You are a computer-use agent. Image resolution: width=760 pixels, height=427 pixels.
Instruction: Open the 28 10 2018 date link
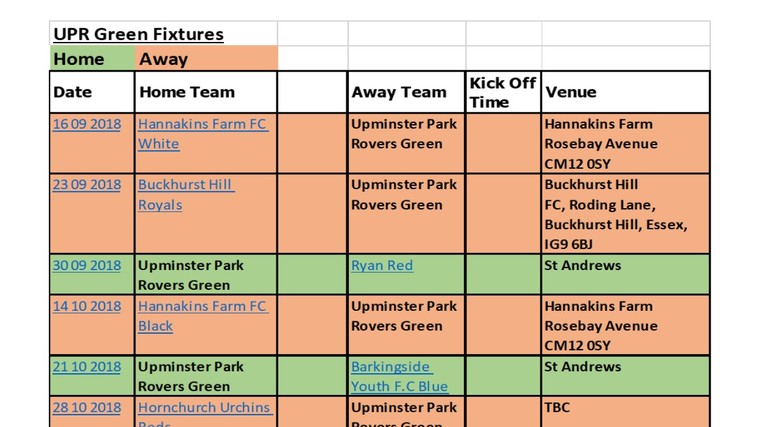(86, 408)
